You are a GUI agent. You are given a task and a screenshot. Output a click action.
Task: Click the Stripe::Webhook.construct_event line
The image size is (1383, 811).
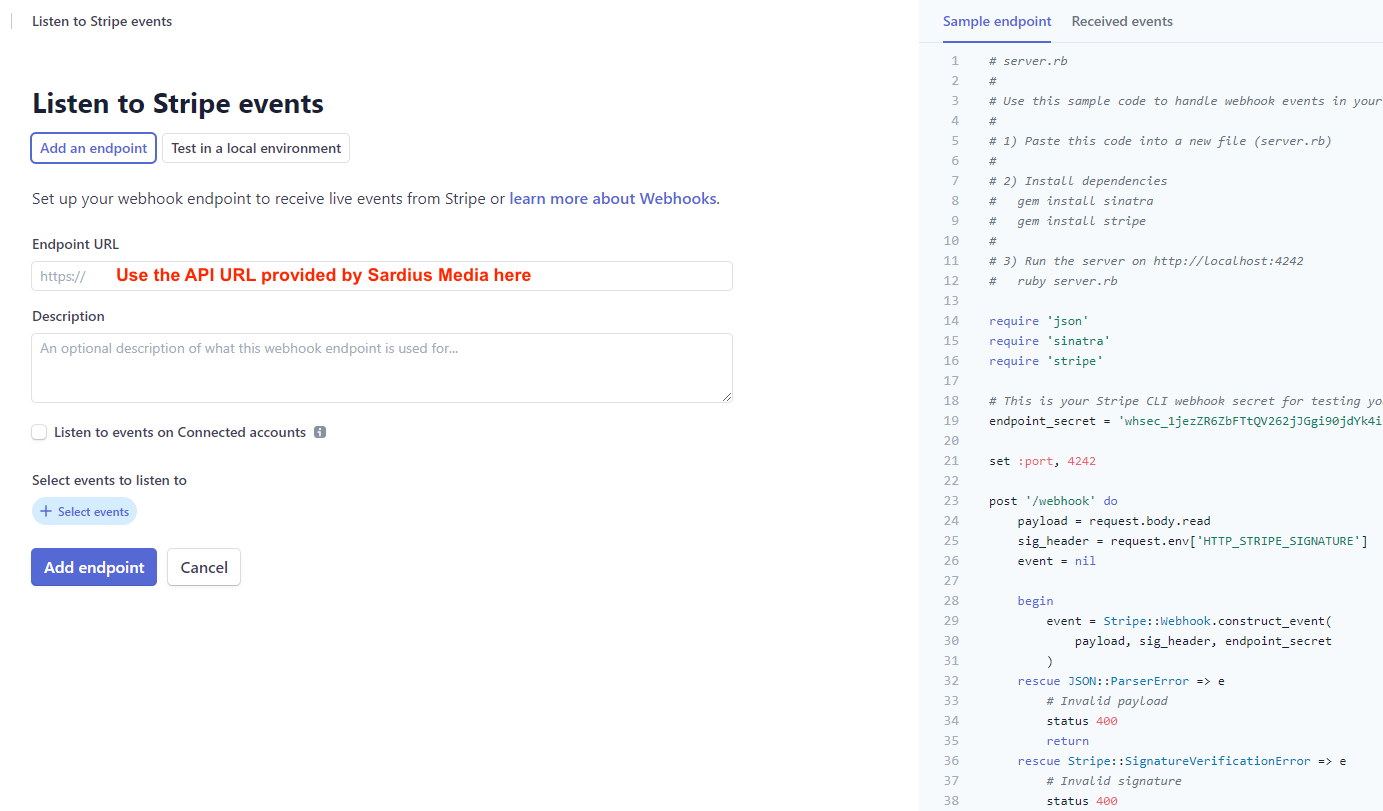pos(1190,621)
